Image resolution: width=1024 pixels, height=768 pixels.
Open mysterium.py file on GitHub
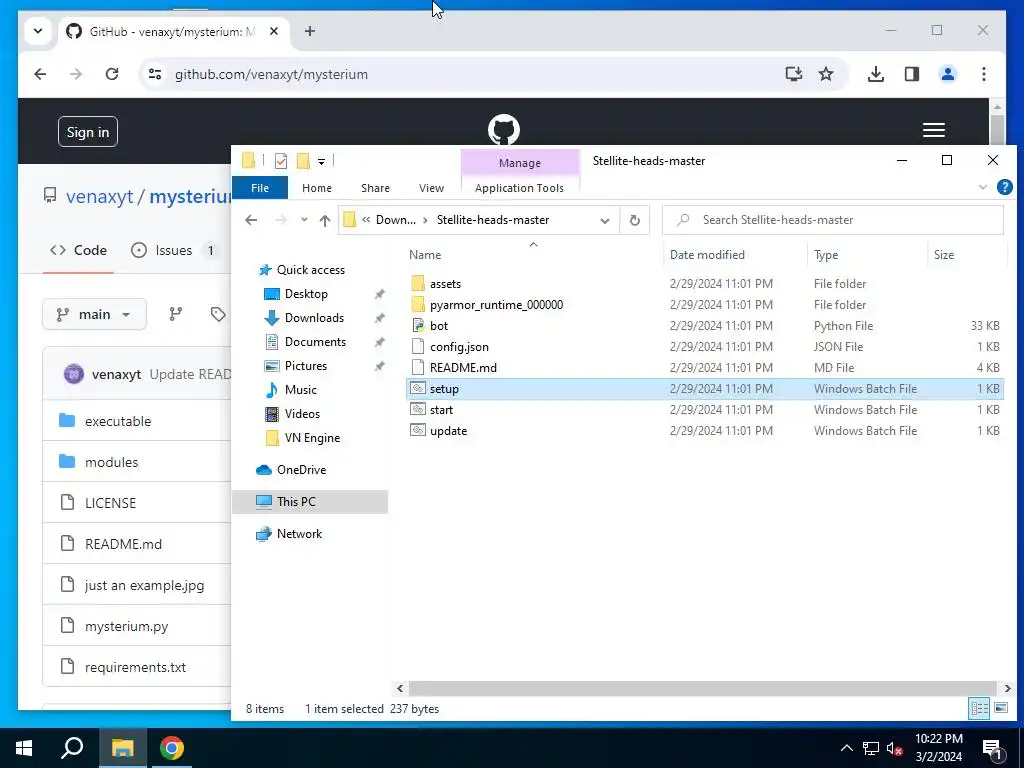point(126,626)
